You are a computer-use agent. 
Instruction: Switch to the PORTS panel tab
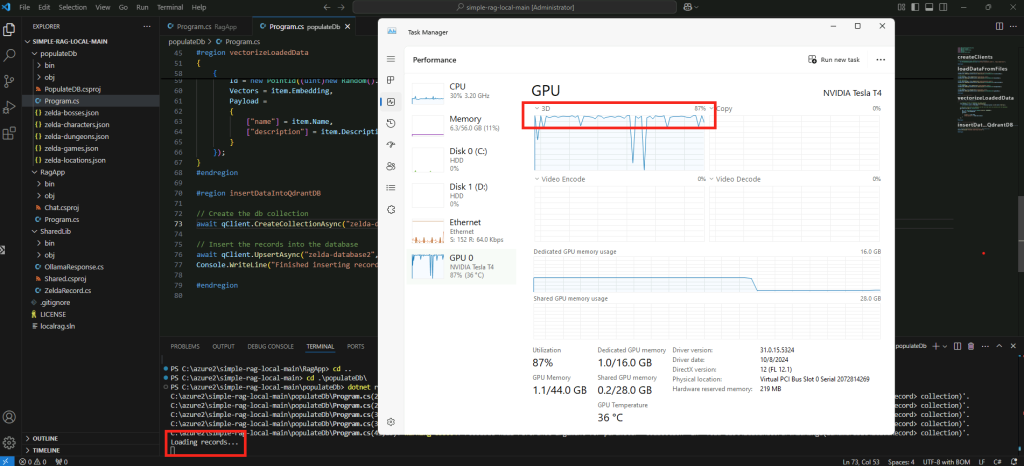356,347
